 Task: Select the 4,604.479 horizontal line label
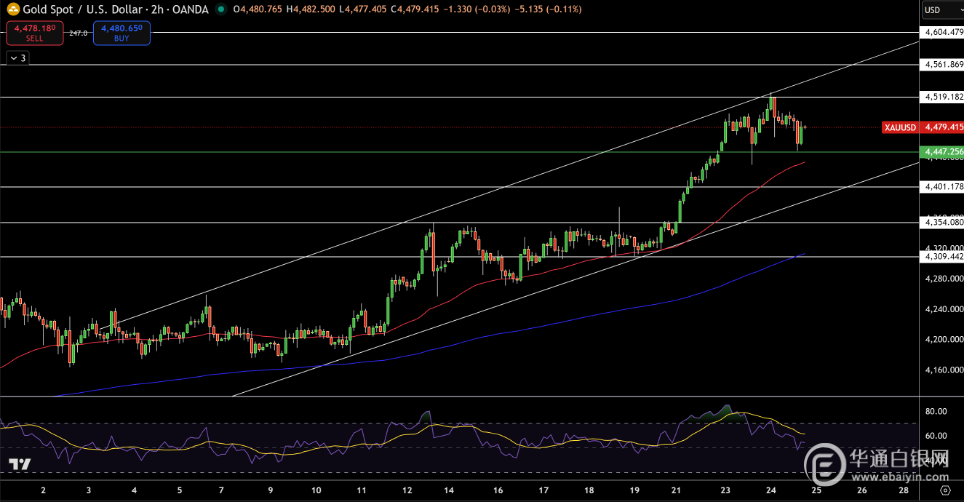[942, 33]
